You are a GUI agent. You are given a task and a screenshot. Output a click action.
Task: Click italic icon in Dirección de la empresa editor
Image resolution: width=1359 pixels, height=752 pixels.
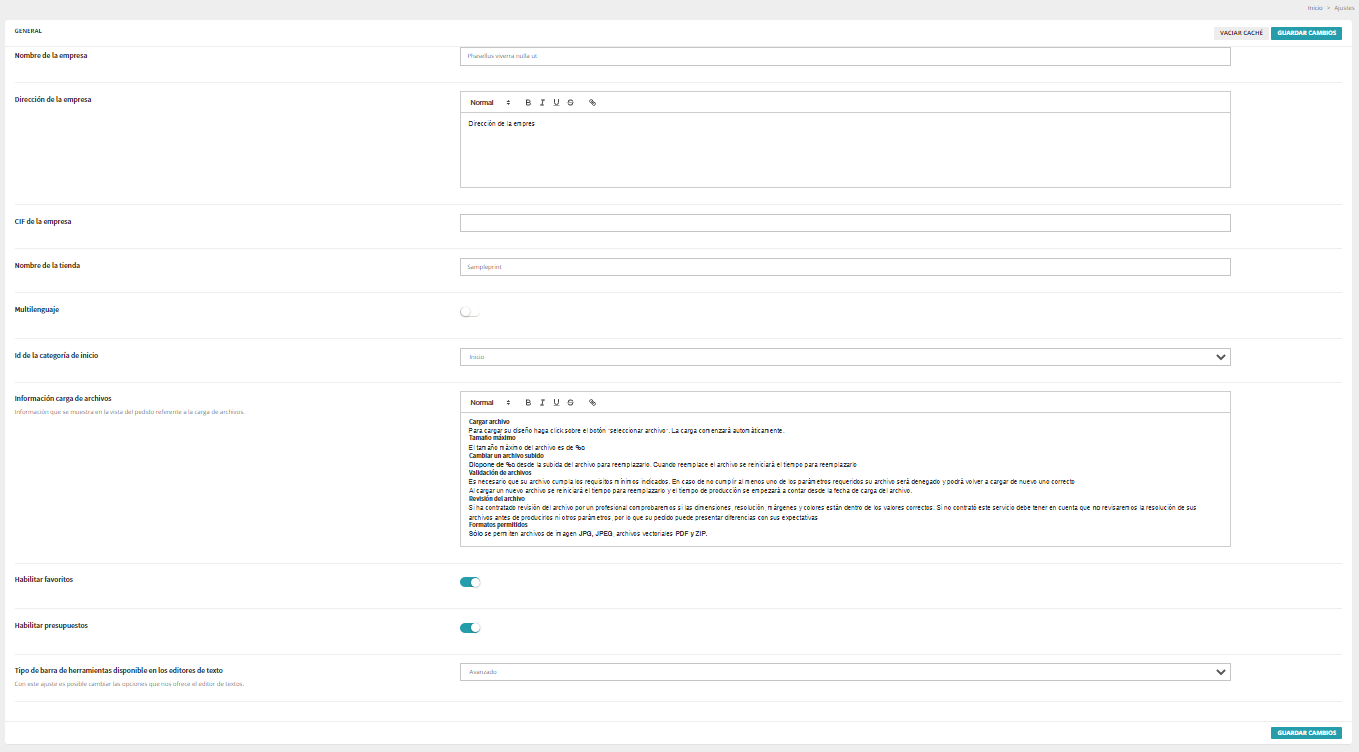coord(542,103)
